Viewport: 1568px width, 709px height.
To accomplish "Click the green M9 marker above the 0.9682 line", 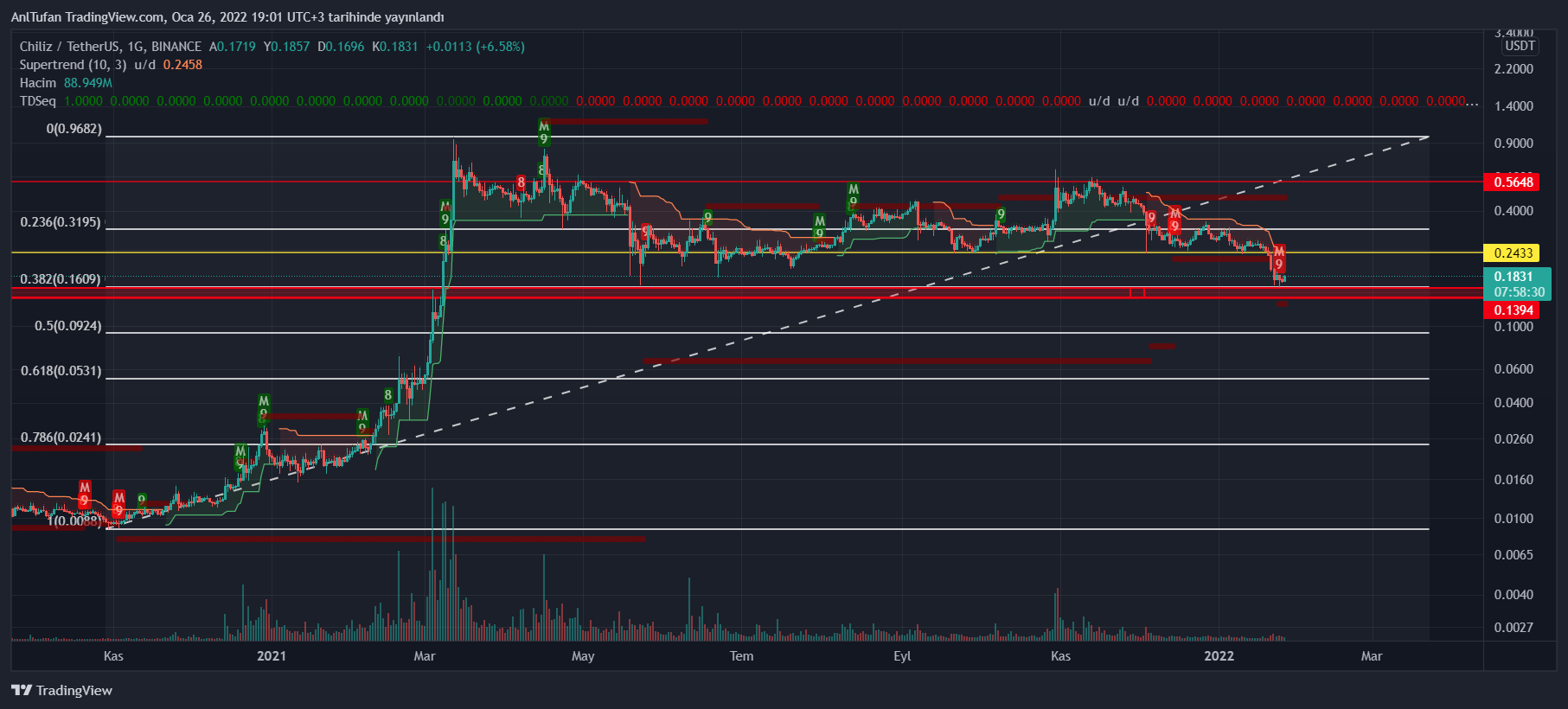I will (543, 132).
